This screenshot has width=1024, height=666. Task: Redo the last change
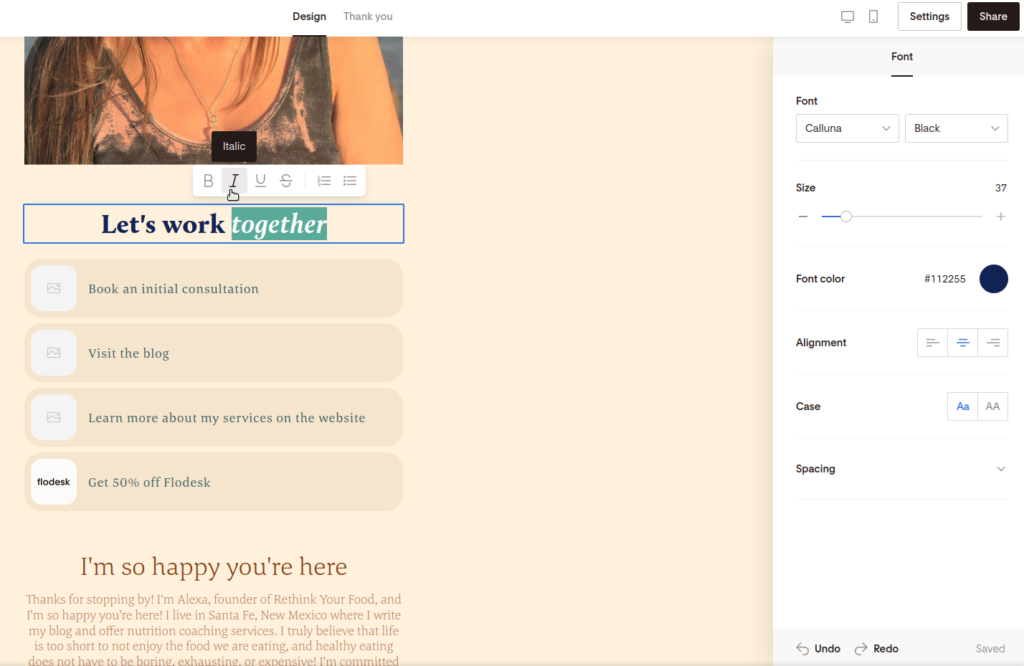click(876, 648)
